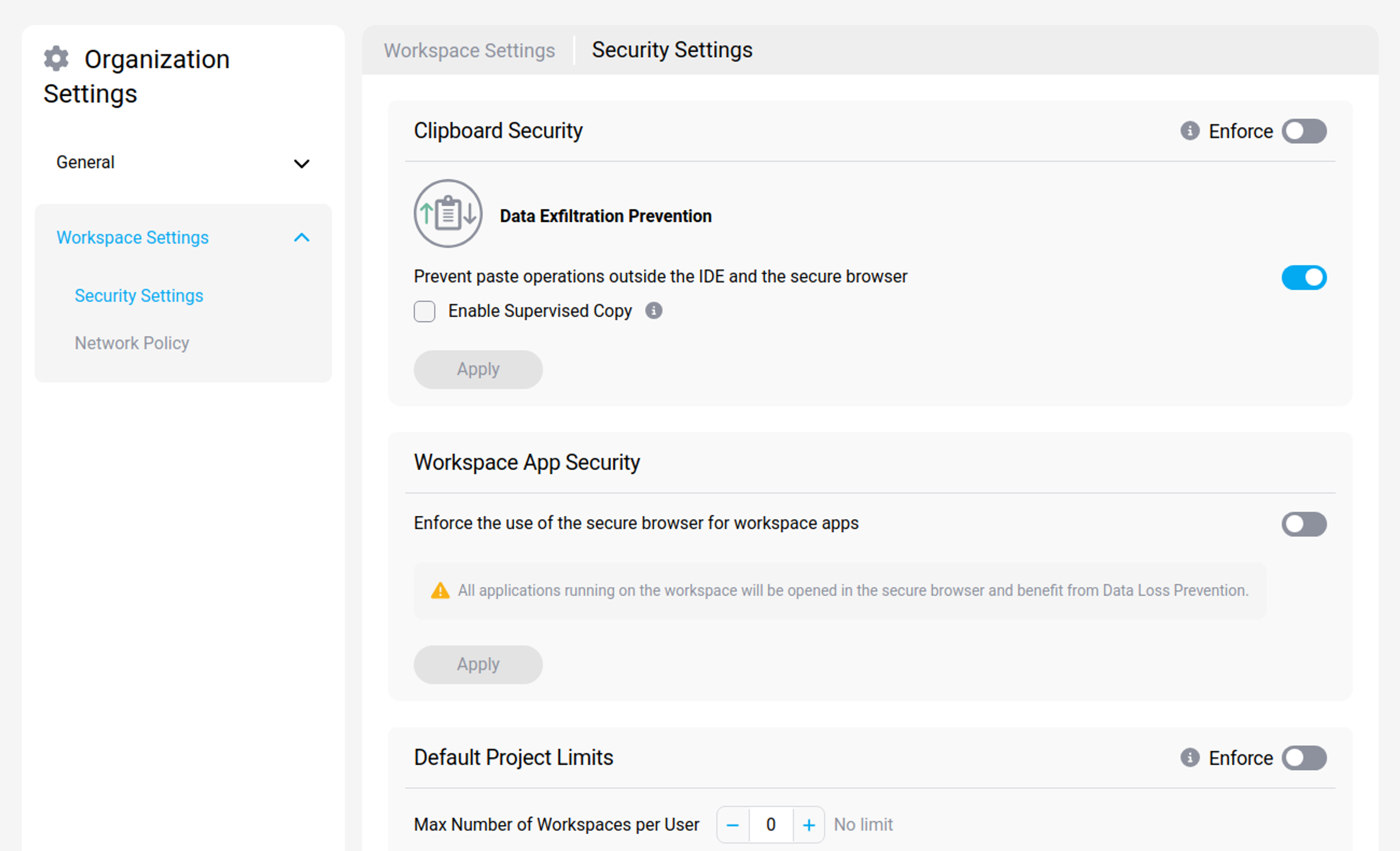
Task: Expand the General section chevron
Action: (x=301, y=164)
